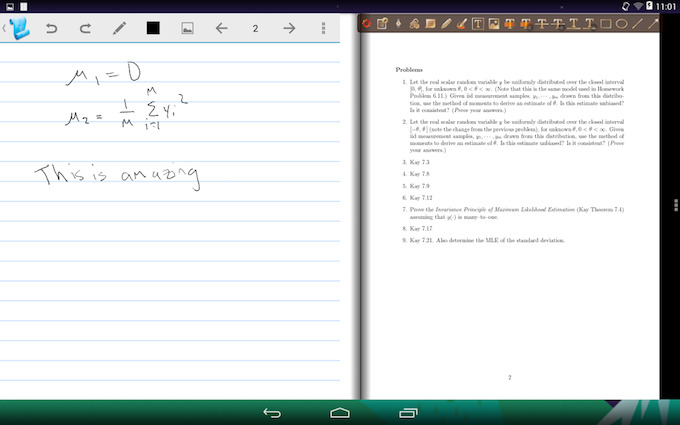Open the black pen color swatch

click(x=153, y=28)
